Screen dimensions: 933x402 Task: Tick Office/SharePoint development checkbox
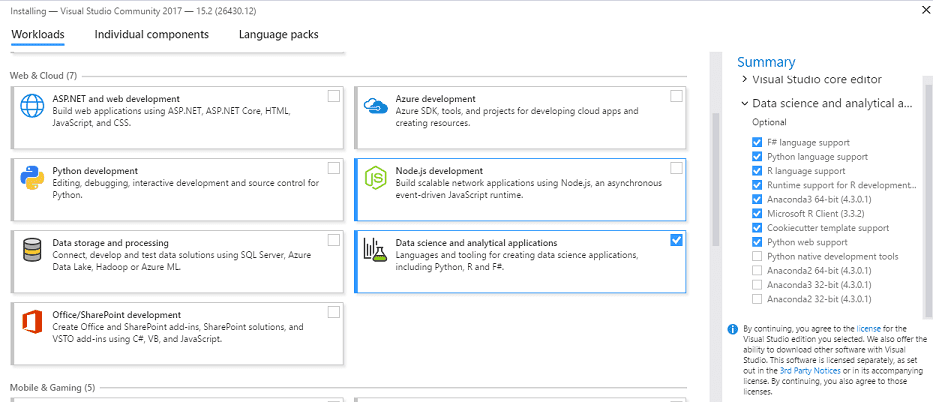point(334,312)
